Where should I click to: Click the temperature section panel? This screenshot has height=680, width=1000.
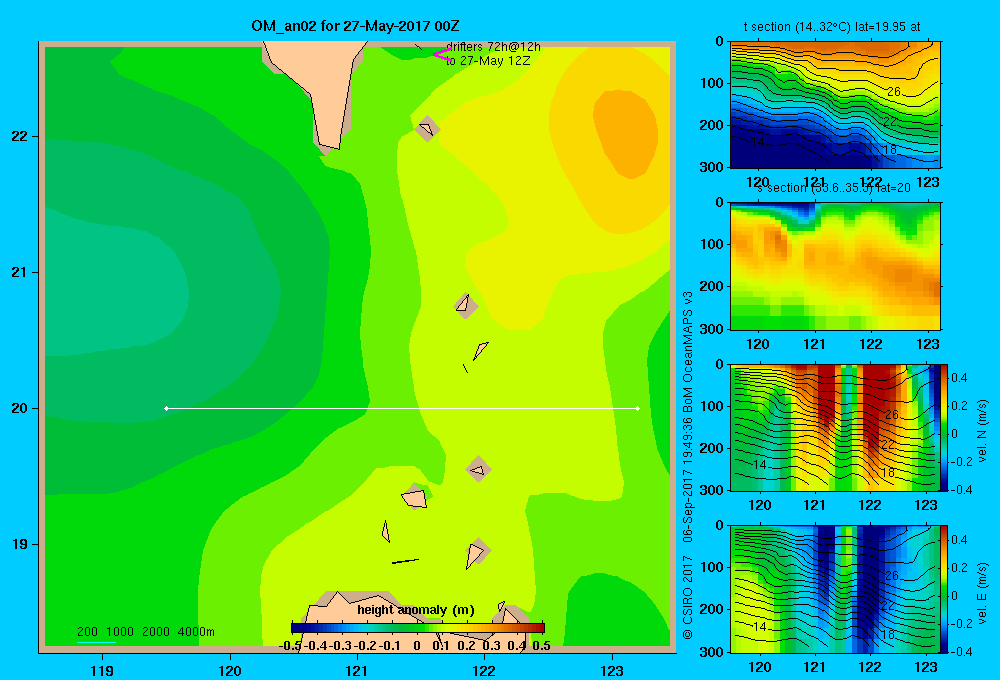835,105
